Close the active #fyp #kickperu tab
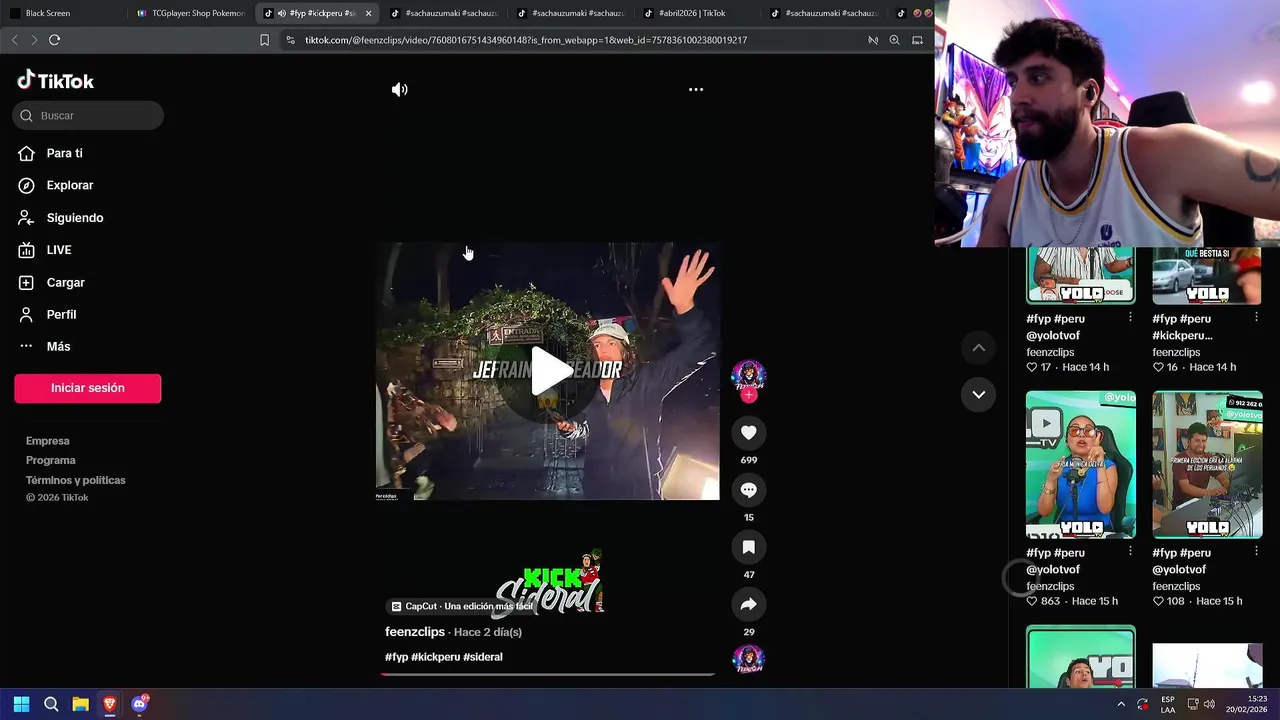Viewport: 1280px width, 720px height. pyautogui.click(x=368, y=13)
